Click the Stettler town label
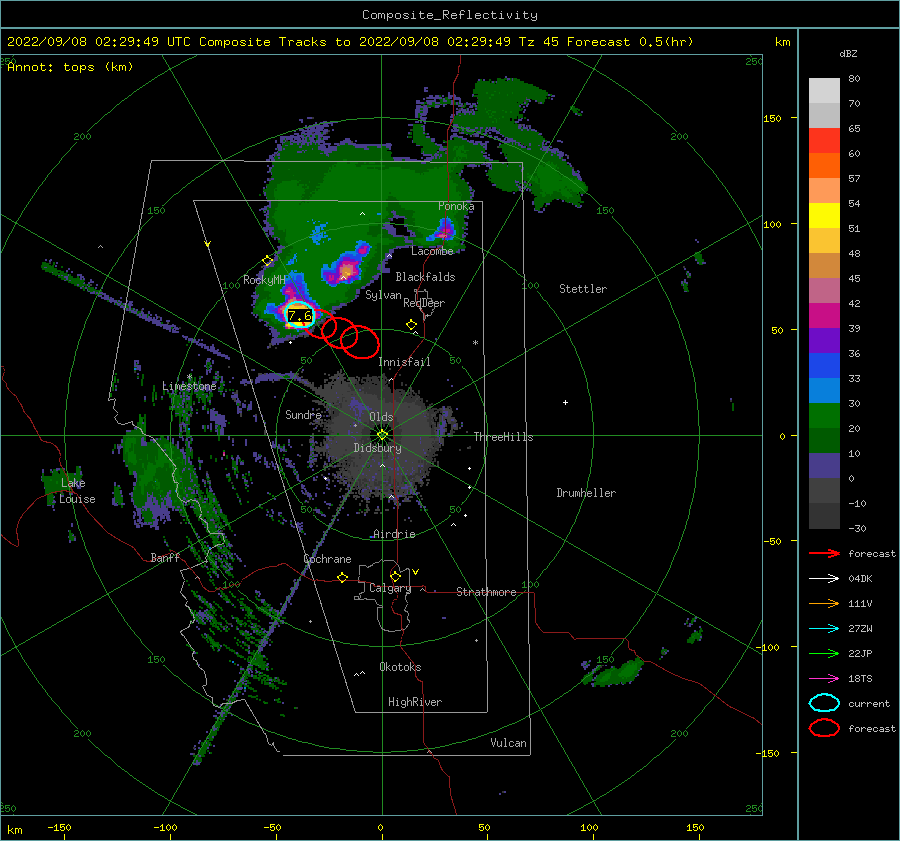This screenshot has width=900, height=841. tap(583, 289)
